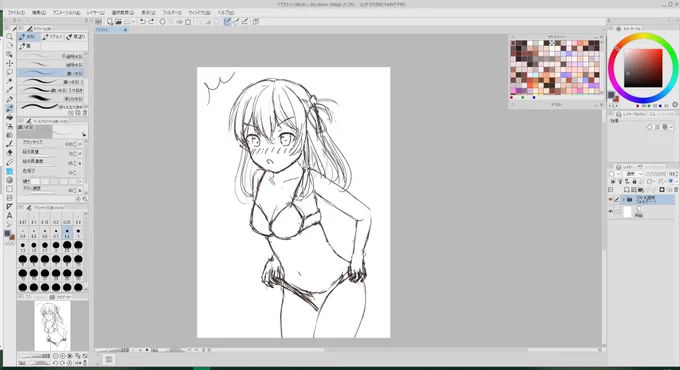Select the 滑らか水彩 brush
Screen dimensions: 680x370
click(x=51, y=98)
